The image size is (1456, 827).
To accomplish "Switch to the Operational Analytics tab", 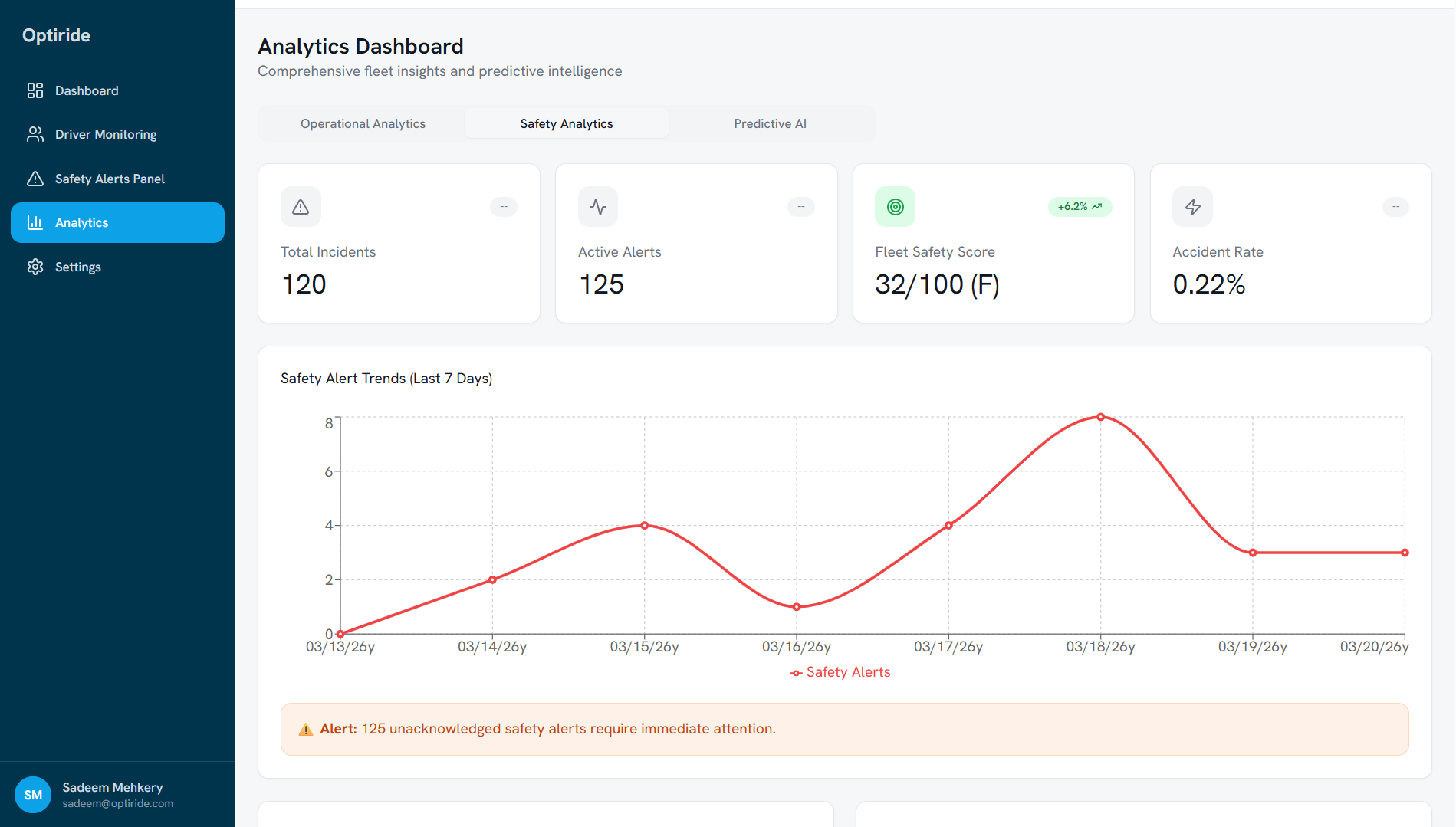I will [363, 123].
